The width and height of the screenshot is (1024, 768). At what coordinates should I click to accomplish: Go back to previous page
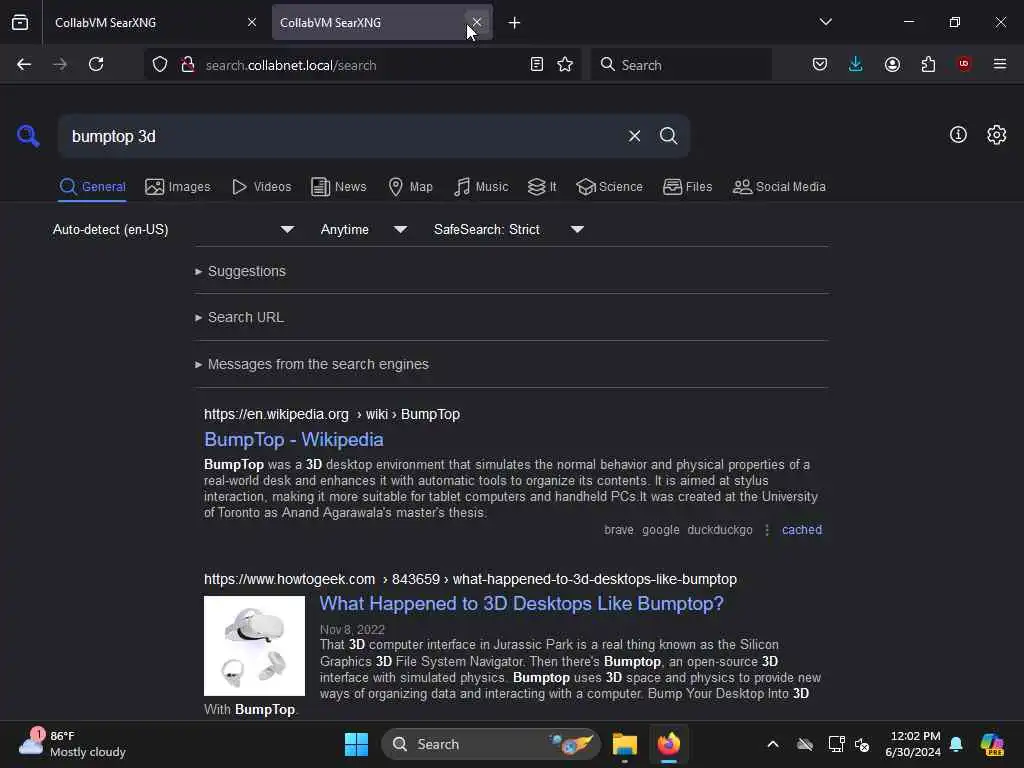24,64
